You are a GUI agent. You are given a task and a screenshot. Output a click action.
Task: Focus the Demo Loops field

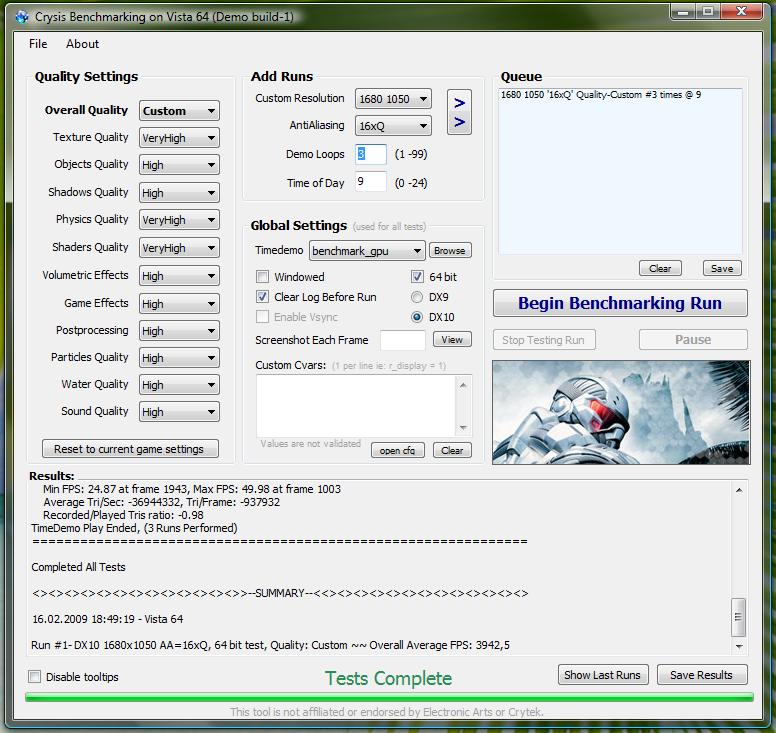pyautogui.click(x=371, y=154)
